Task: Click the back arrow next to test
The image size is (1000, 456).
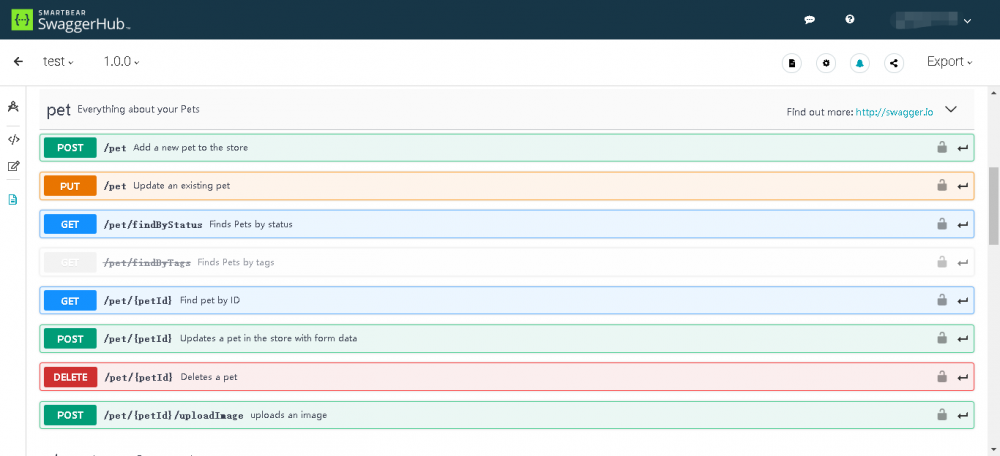Action: pyautogui.click(x=18, y=62)
